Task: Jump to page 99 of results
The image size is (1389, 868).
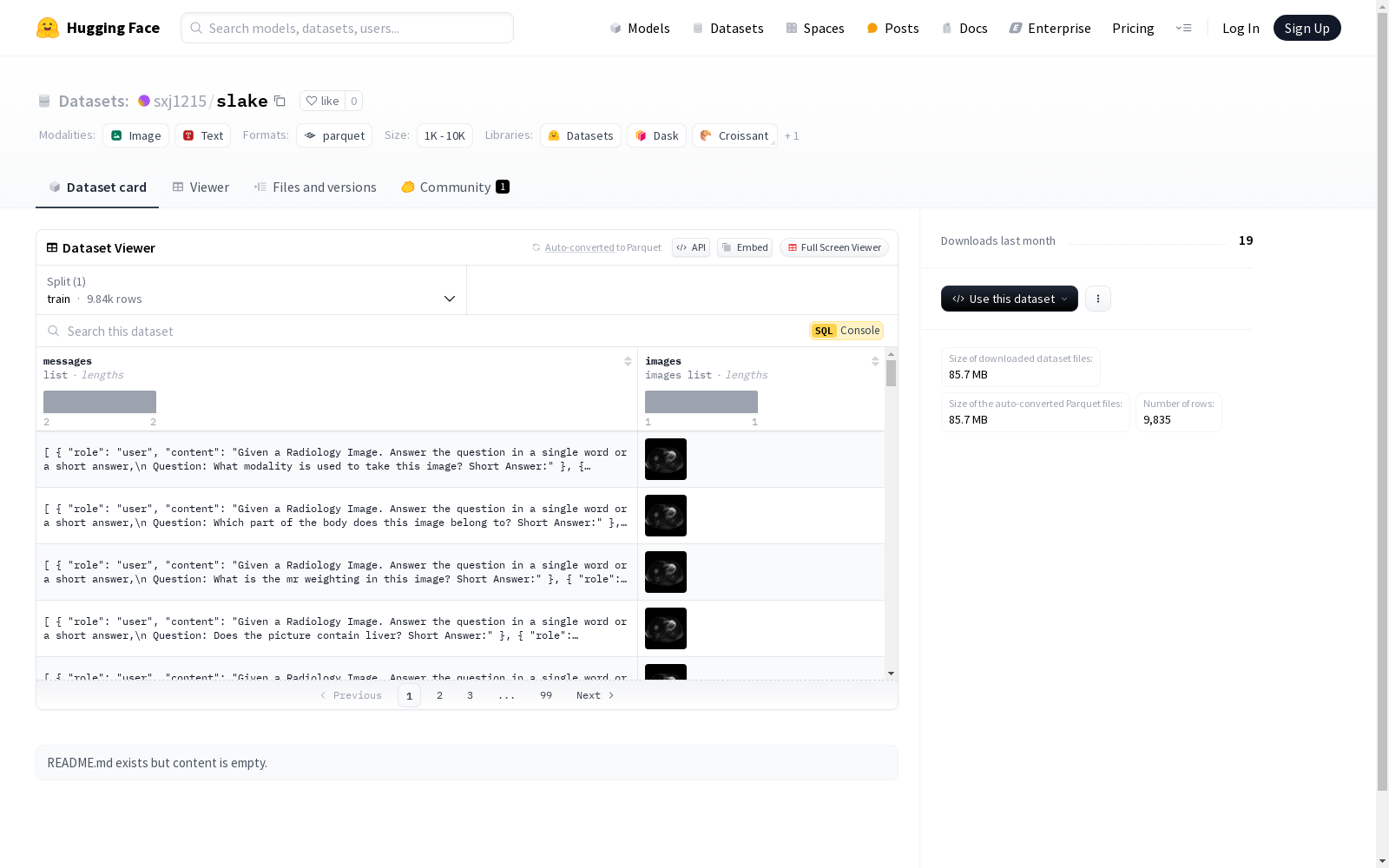Action: [546, 695]
